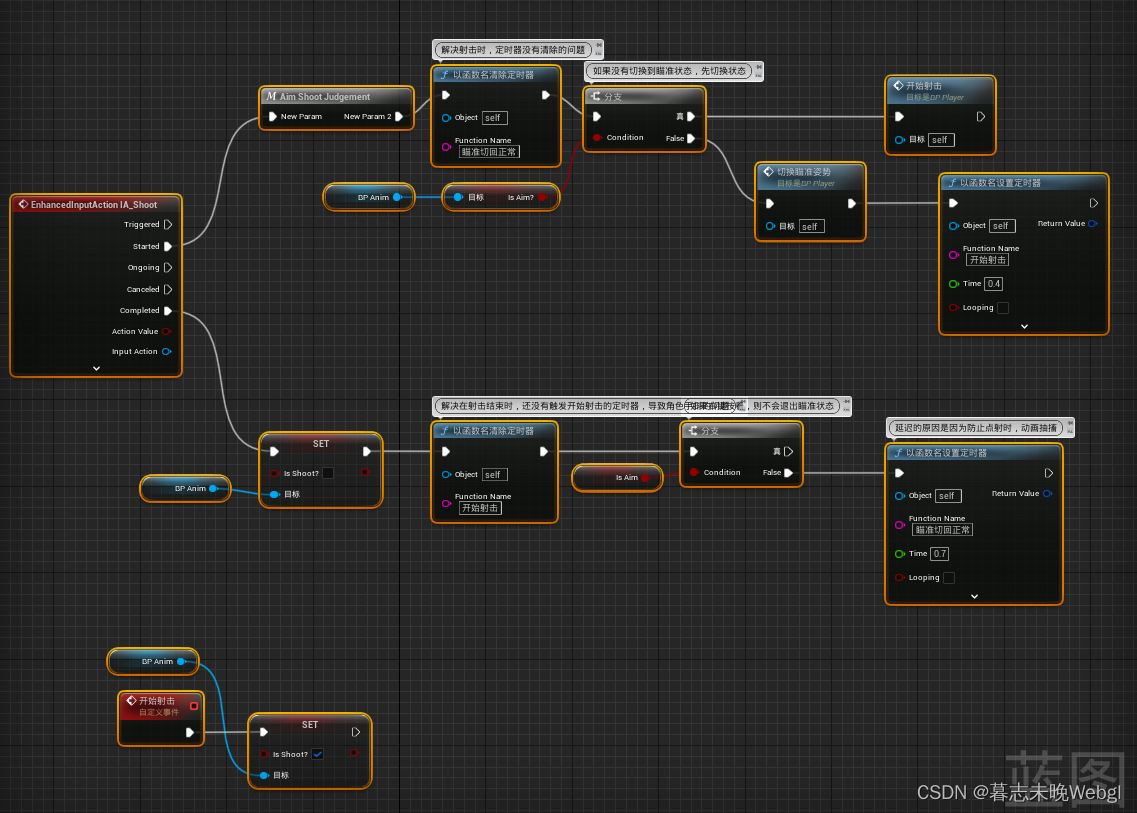The width and height of the screenshot is (1137, 813).
Task: Click the False exec pin on the branch feeding 切换瞄准姿势
Action: click(690, 139)
